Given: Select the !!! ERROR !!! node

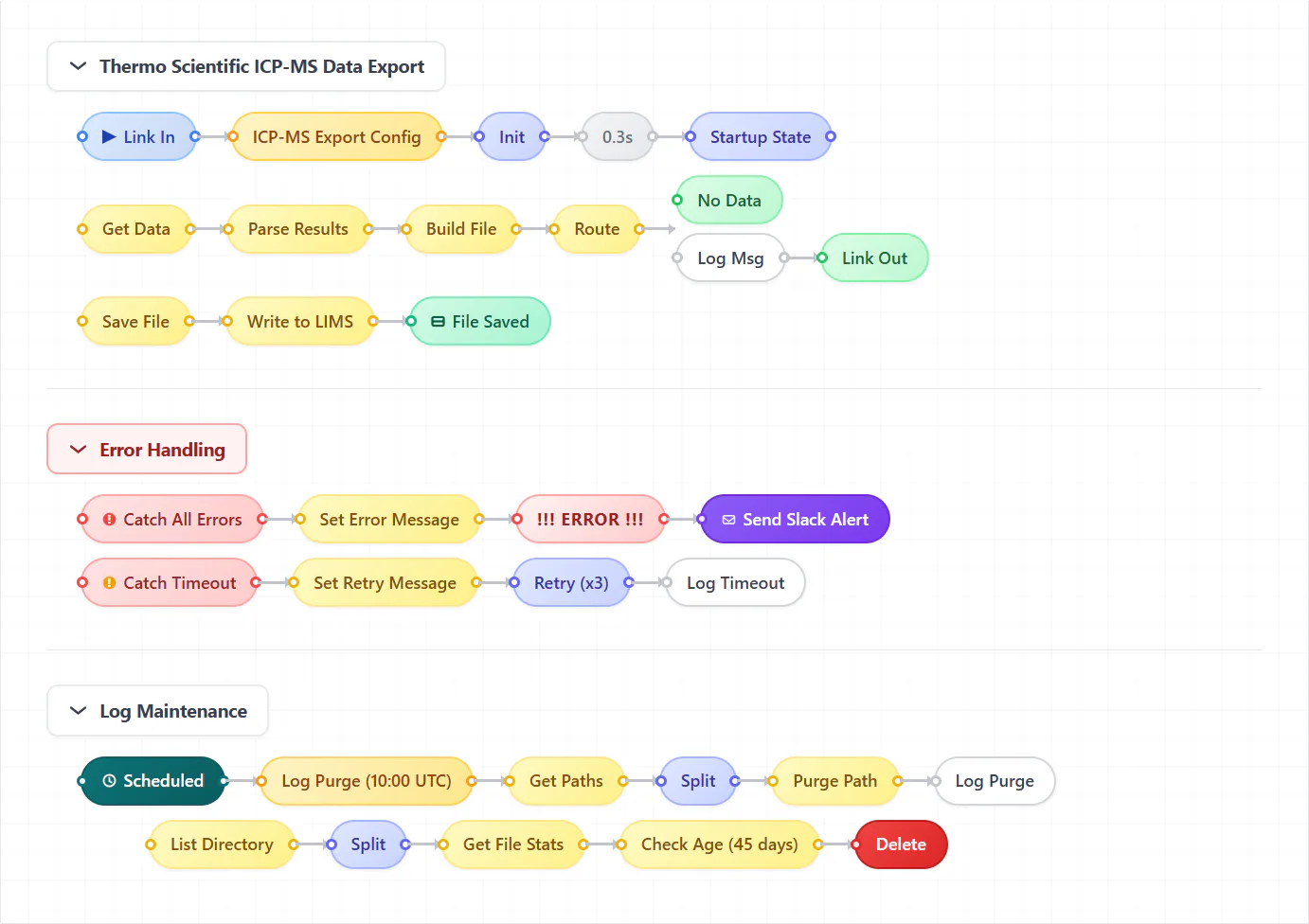Looking at the screenshot, I should [590, 519].
